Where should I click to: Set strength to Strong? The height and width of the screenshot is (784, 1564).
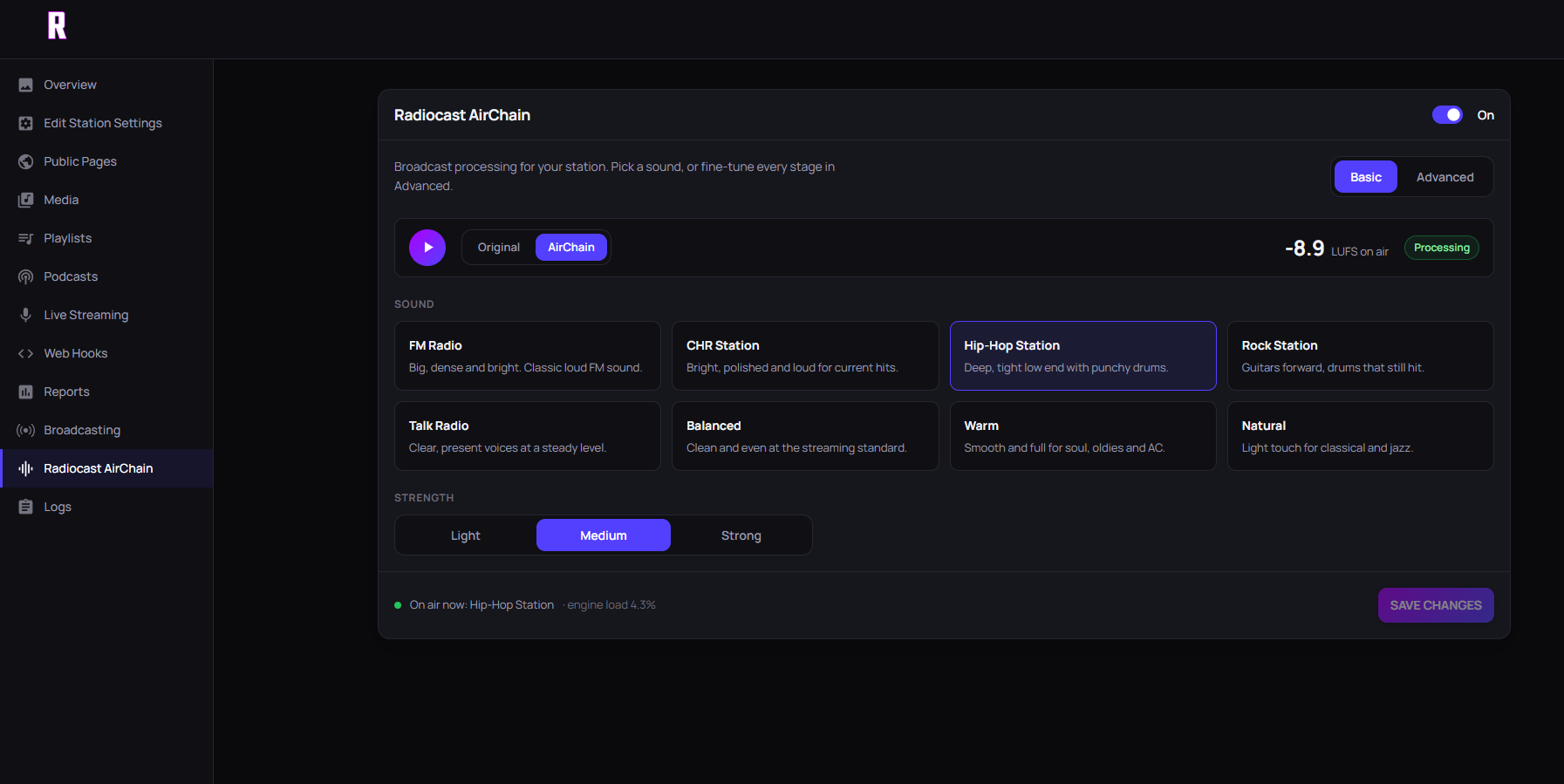(741, 535)
